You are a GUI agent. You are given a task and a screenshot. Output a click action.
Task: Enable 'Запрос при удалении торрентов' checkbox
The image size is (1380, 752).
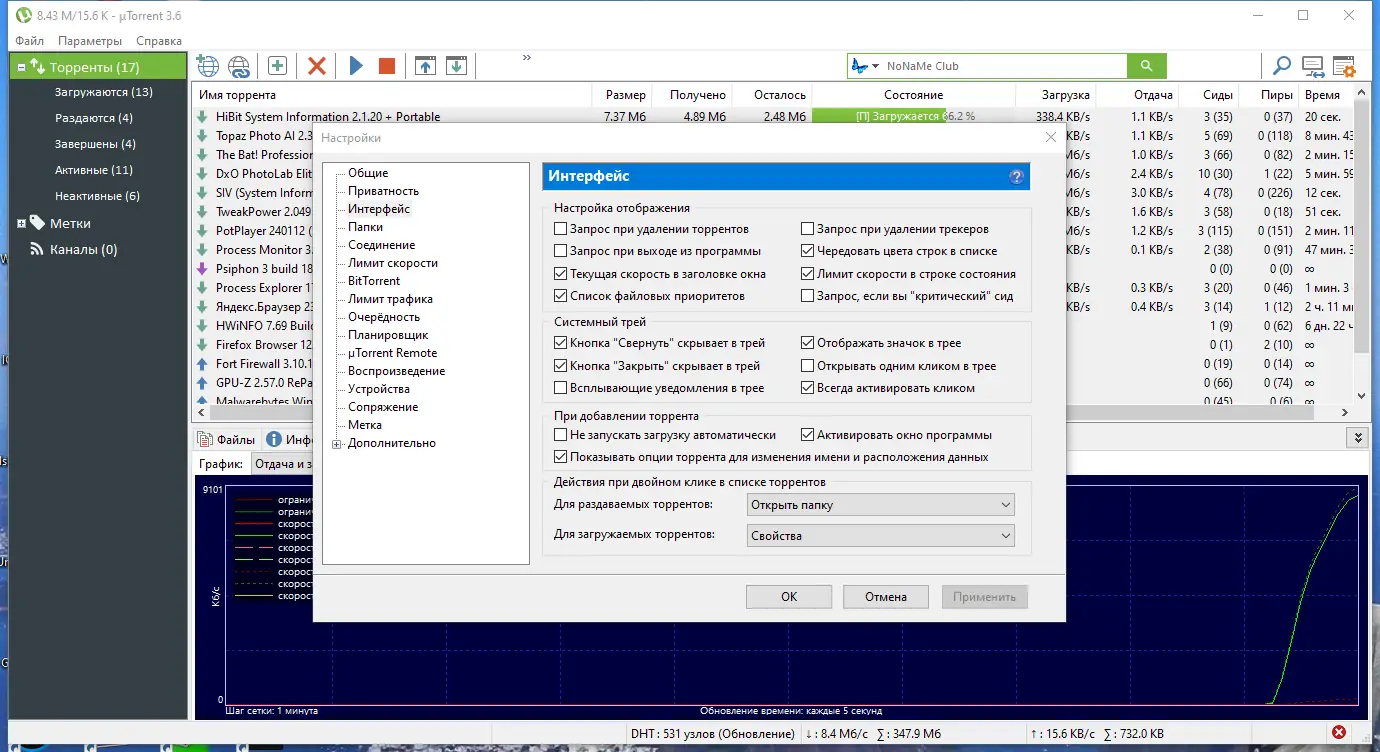[x=561, y=228]
